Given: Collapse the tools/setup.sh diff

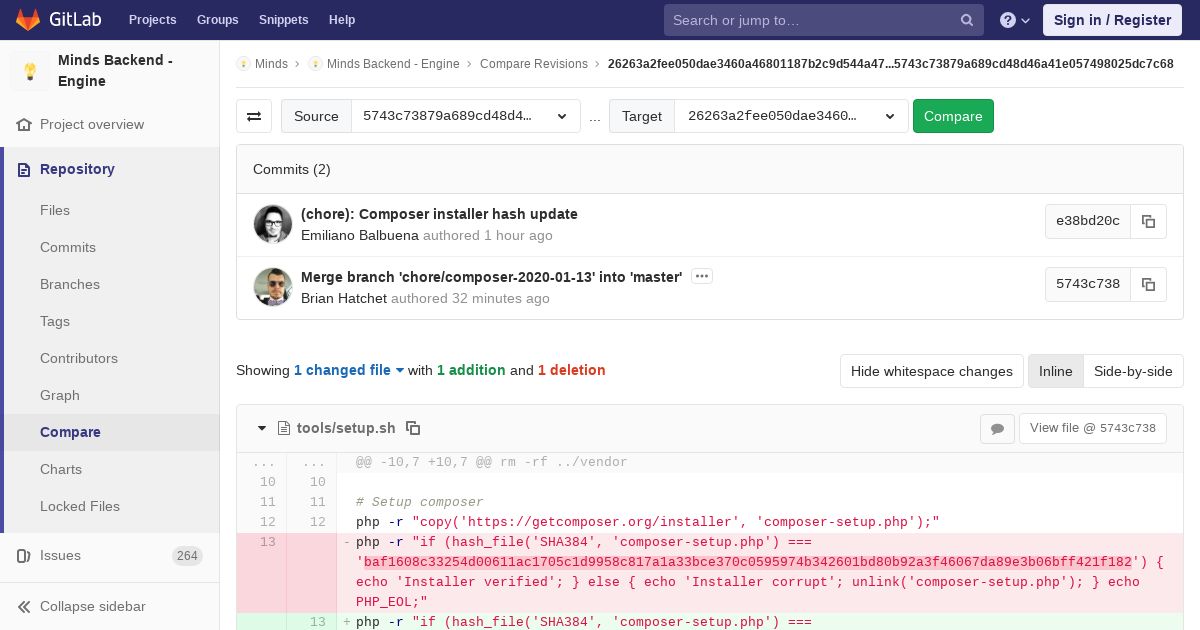Looking at the screenshot, I should (x=262, y=428).
